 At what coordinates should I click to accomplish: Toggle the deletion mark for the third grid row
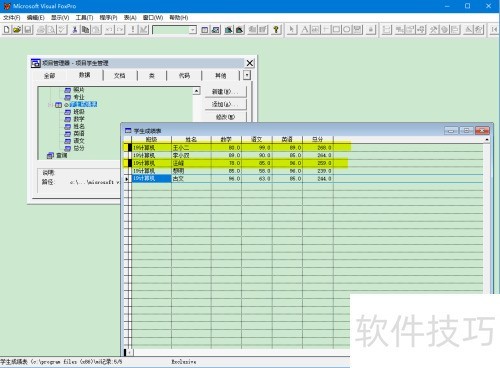point(130,163)
